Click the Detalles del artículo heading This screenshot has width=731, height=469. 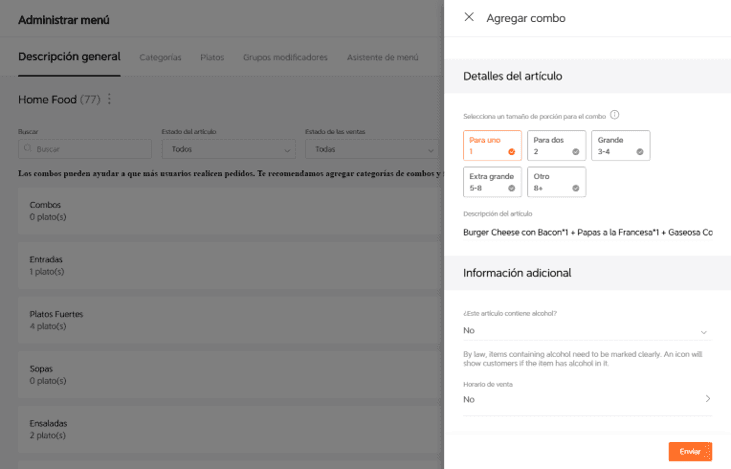(x=512, y=76)
